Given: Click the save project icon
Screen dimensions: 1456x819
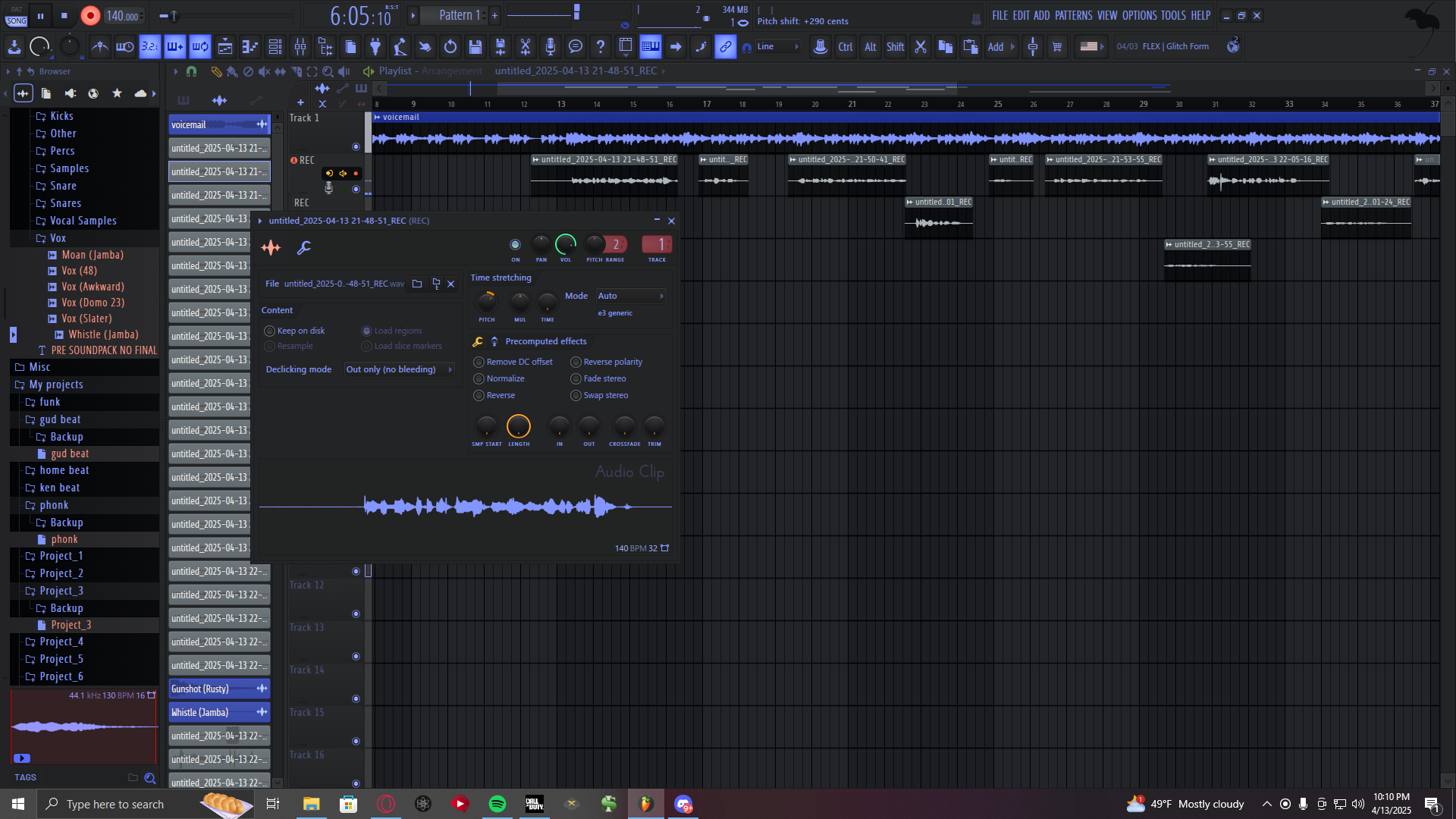Looking at the screenshot, I should coord(475,47).
